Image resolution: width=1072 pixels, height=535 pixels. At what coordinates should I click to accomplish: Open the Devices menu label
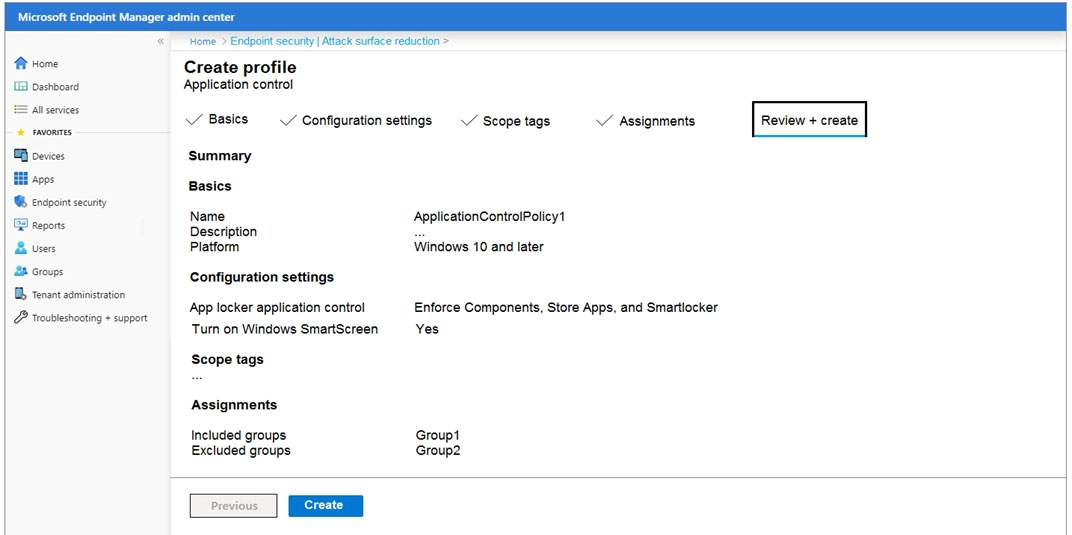(49, 156)
